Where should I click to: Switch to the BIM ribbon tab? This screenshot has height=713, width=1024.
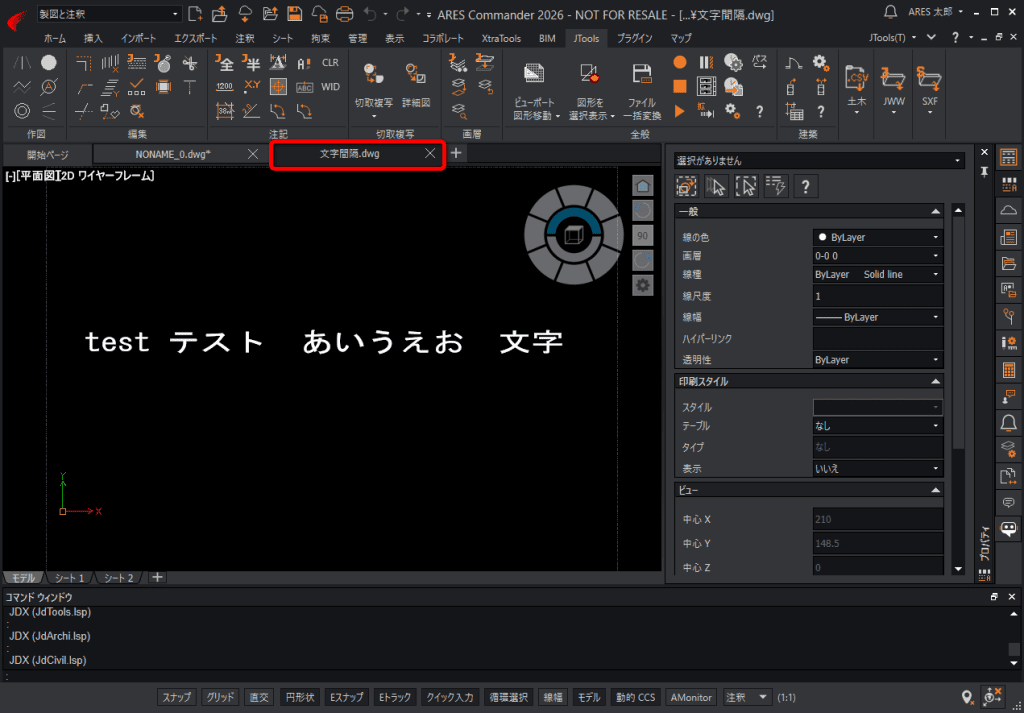click(x=547, y=39)
